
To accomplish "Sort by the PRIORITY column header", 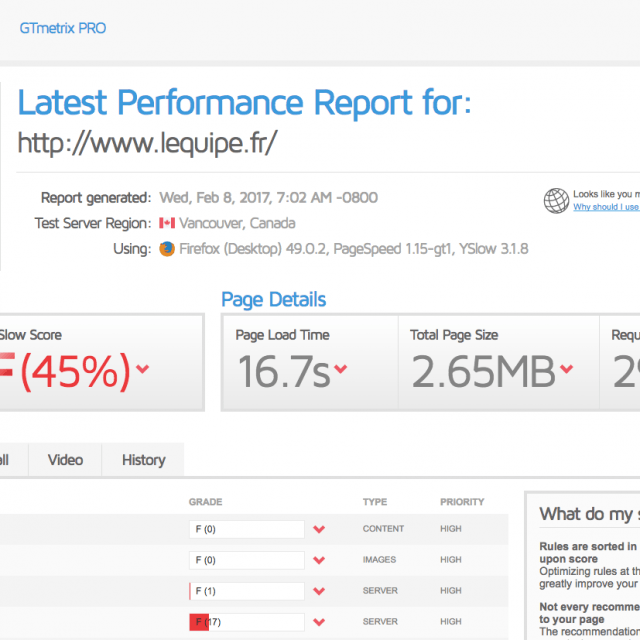I will click(462, 502).
